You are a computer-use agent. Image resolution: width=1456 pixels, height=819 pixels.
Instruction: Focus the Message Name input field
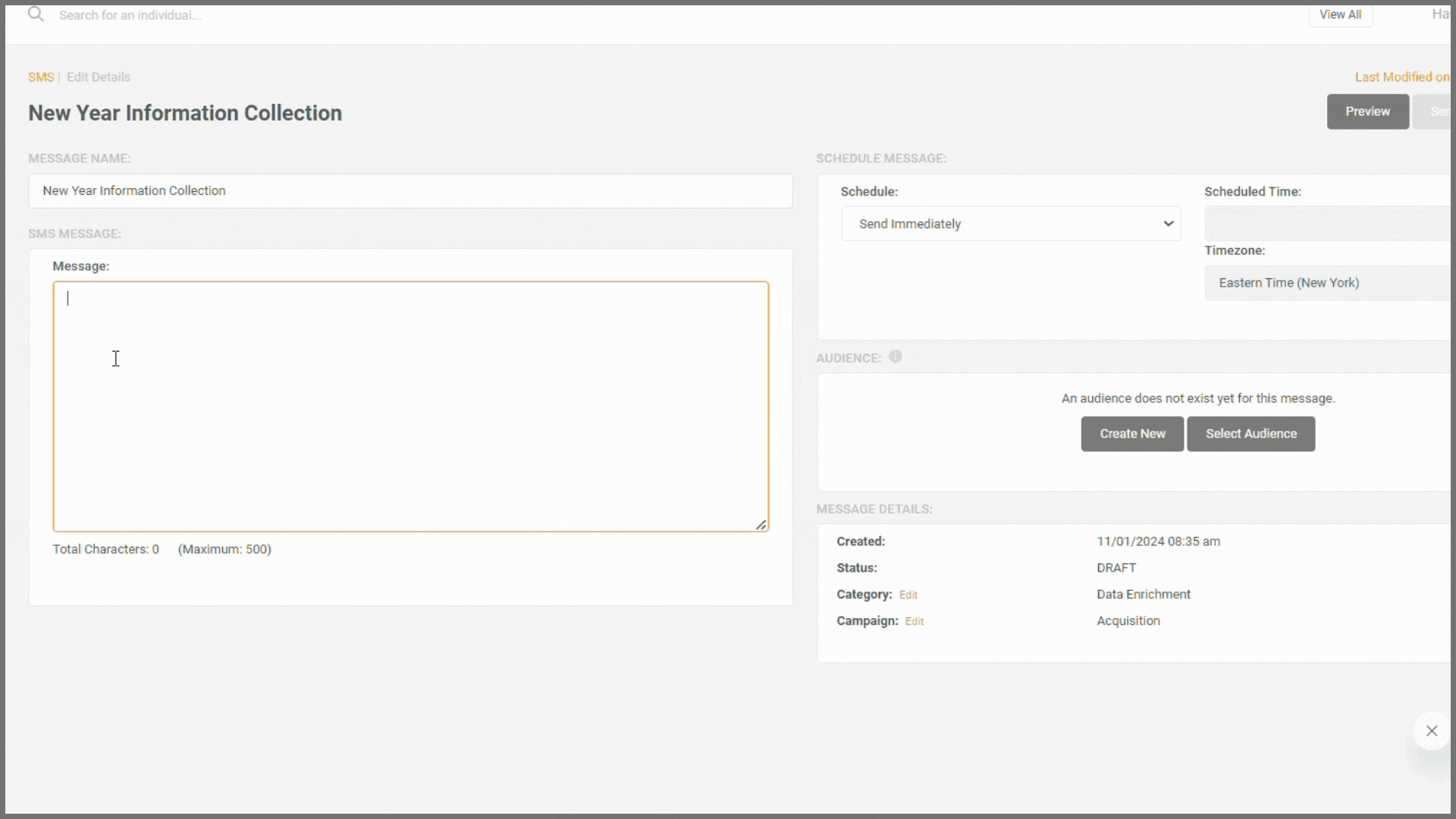tap(410, 191)
